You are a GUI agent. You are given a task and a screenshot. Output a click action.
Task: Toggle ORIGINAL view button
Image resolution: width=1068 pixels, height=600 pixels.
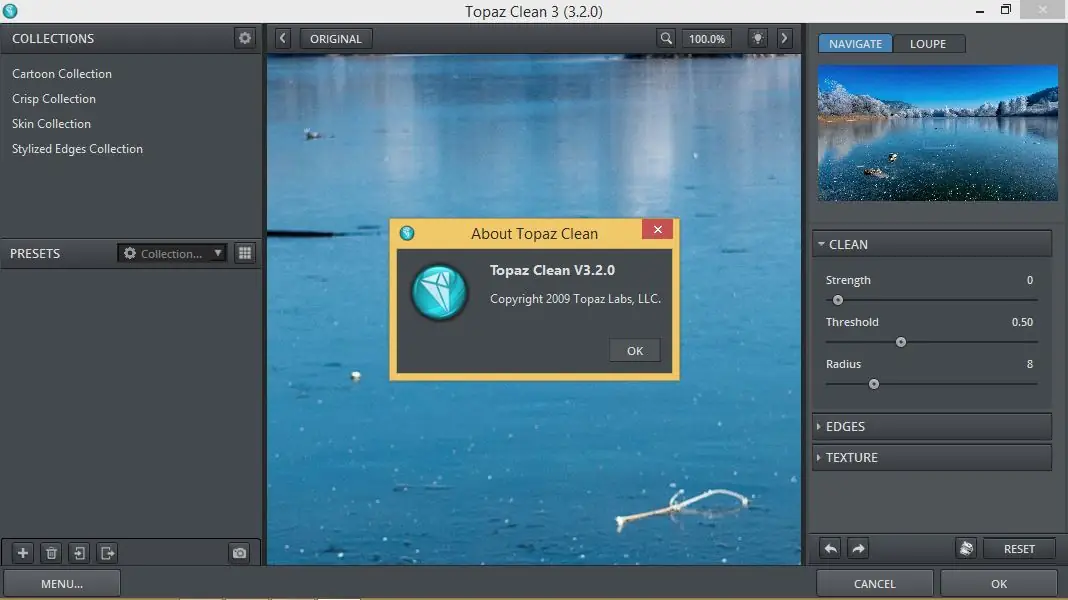click(336, 39)
